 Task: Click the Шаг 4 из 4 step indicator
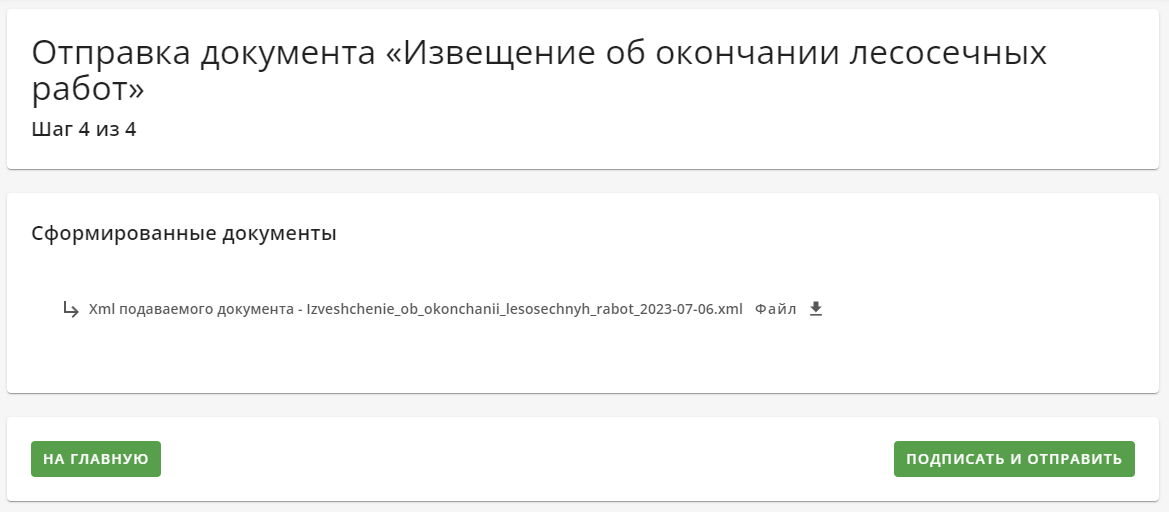(84, 130)
